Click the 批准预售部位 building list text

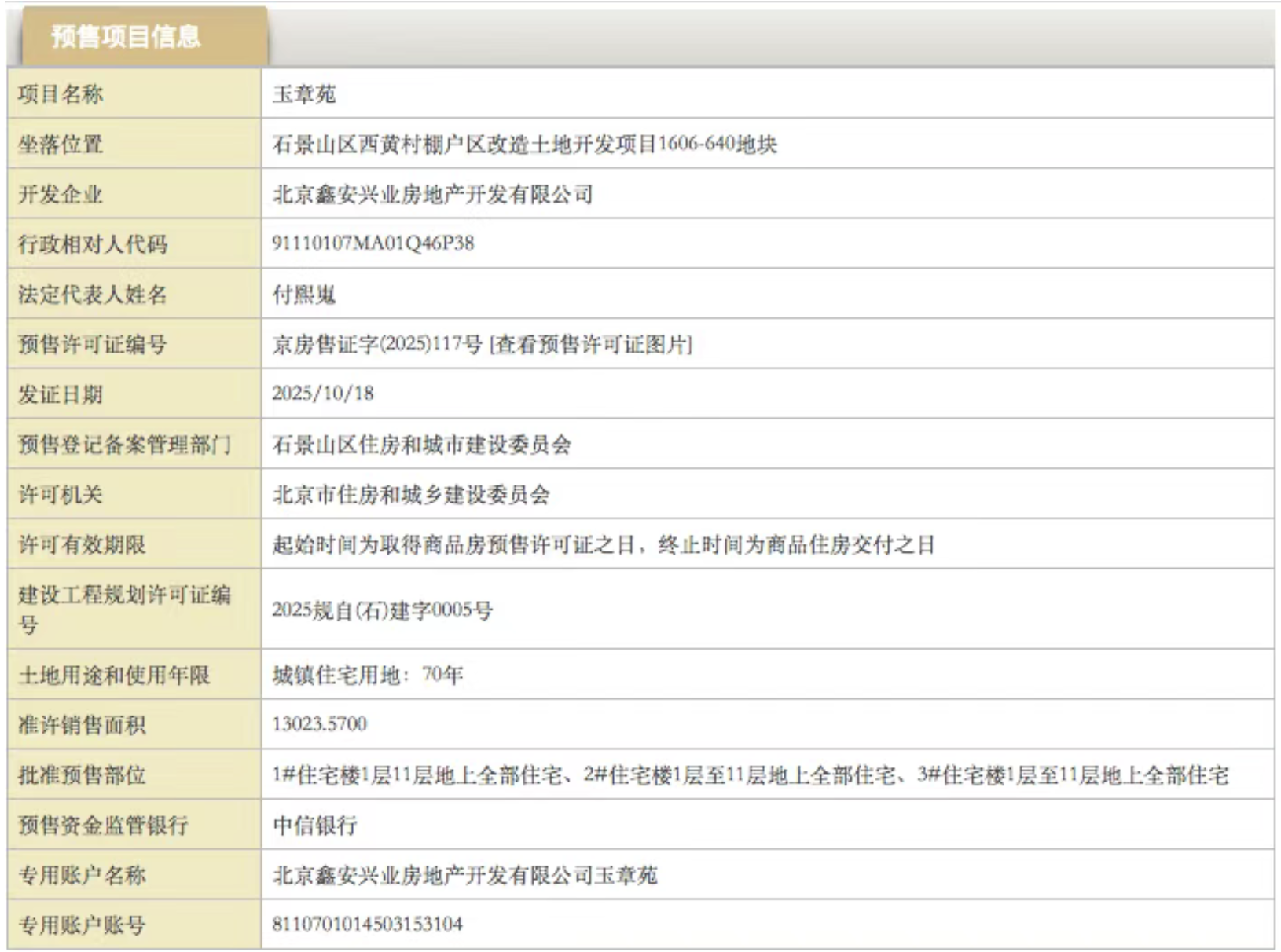pyautogui.click(x=750, y=775)
